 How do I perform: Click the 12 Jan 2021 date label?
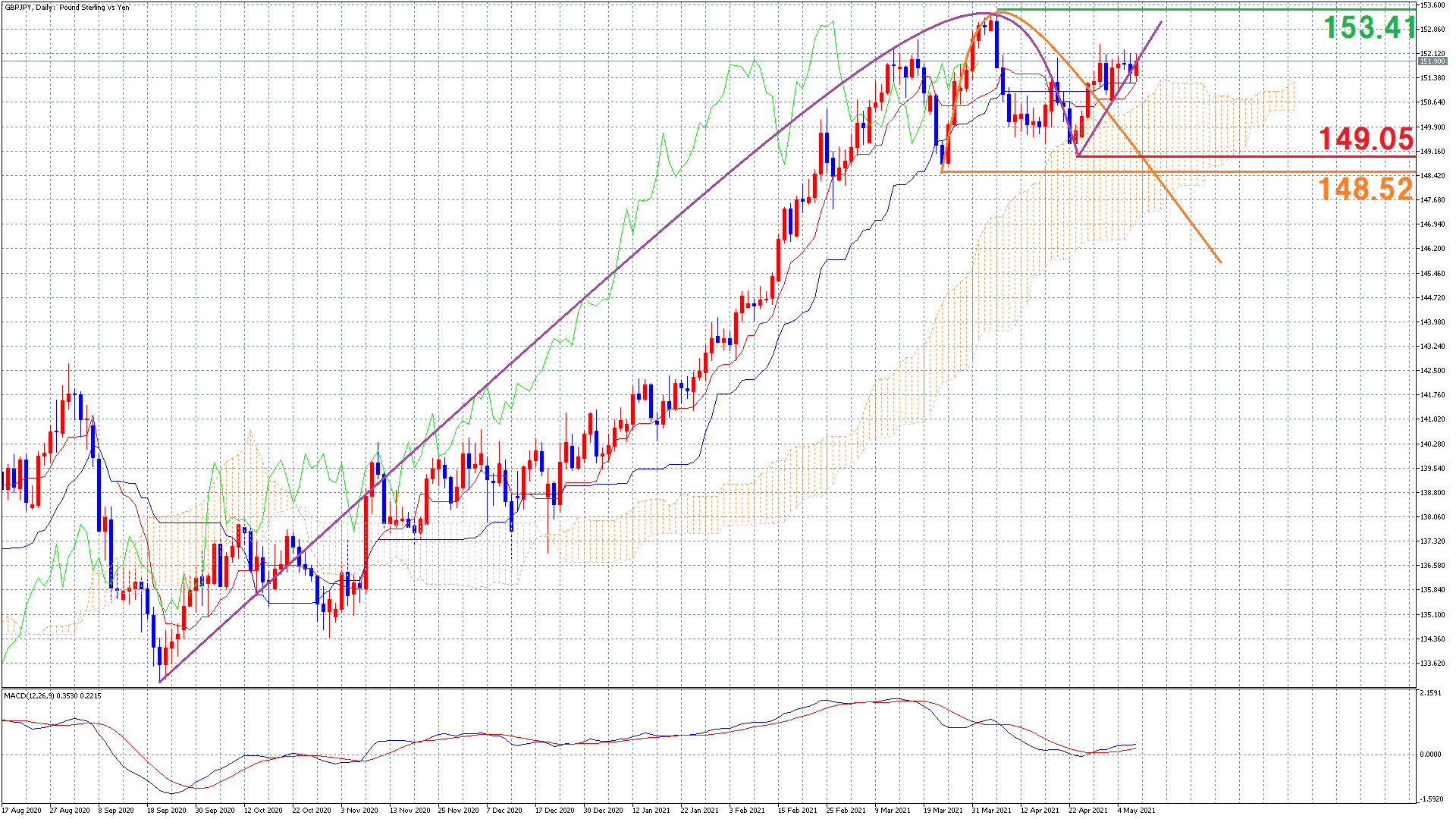click(651, 810)
